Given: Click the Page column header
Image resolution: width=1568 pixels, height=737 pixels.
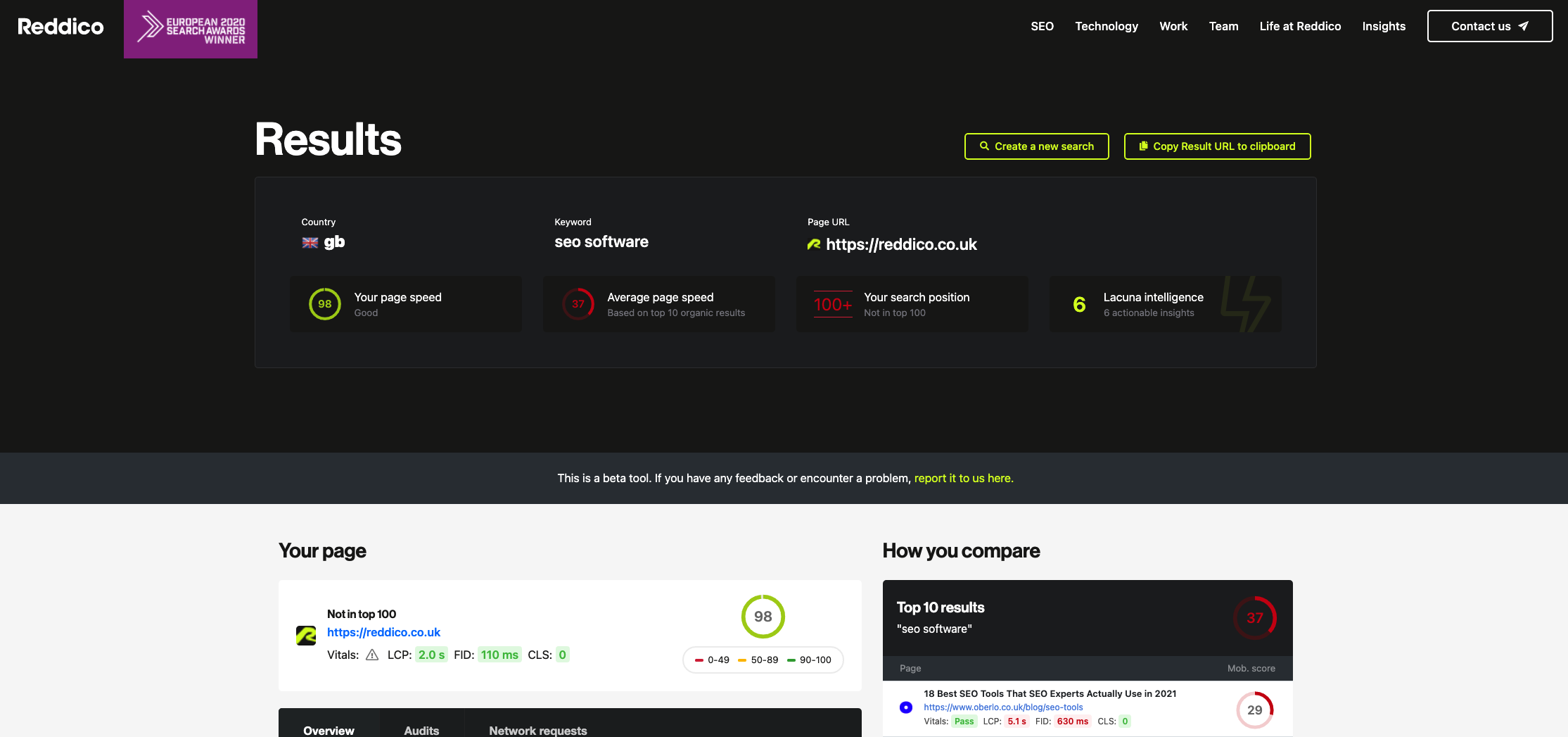Looking at the screenshot, I should click(x=910, y=668).
